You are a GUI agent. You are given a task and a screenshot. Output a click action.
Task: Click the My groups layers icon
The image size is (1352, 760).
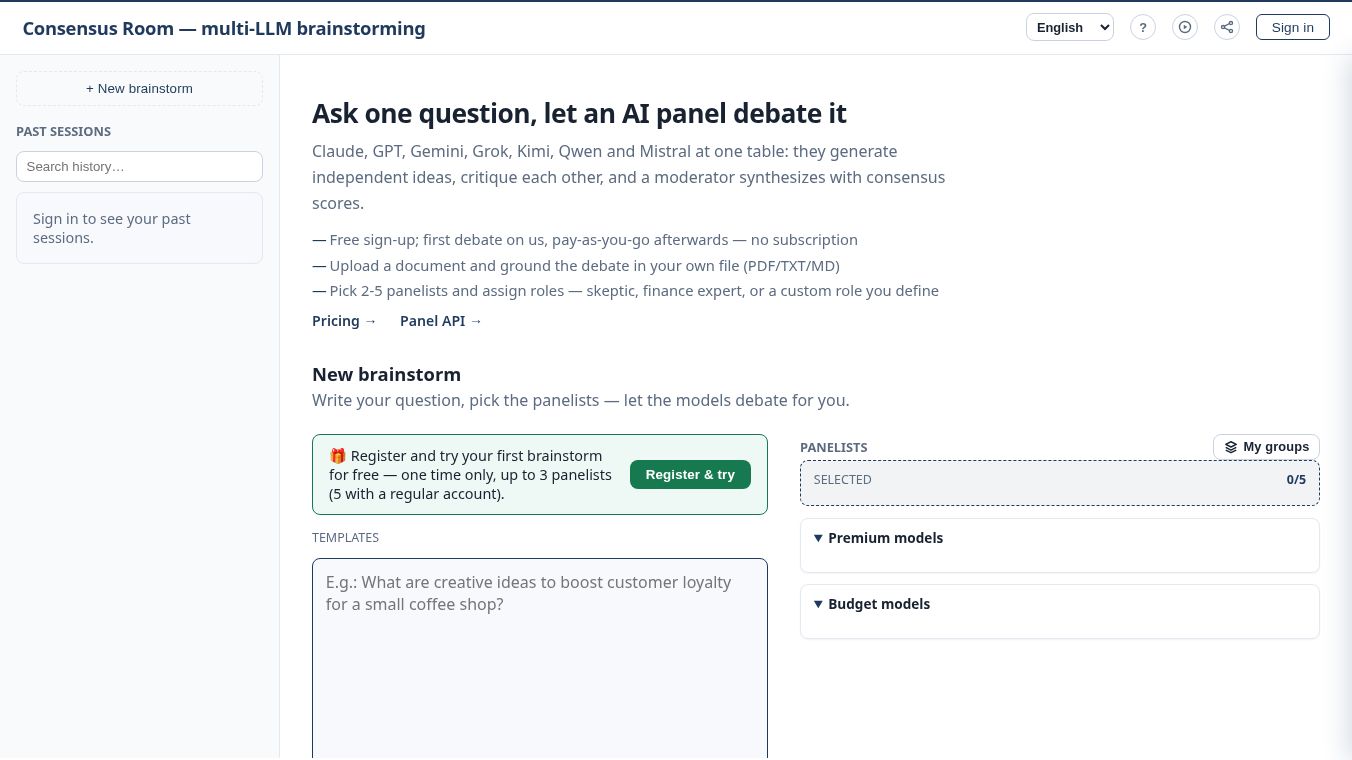click(1231, 447)
